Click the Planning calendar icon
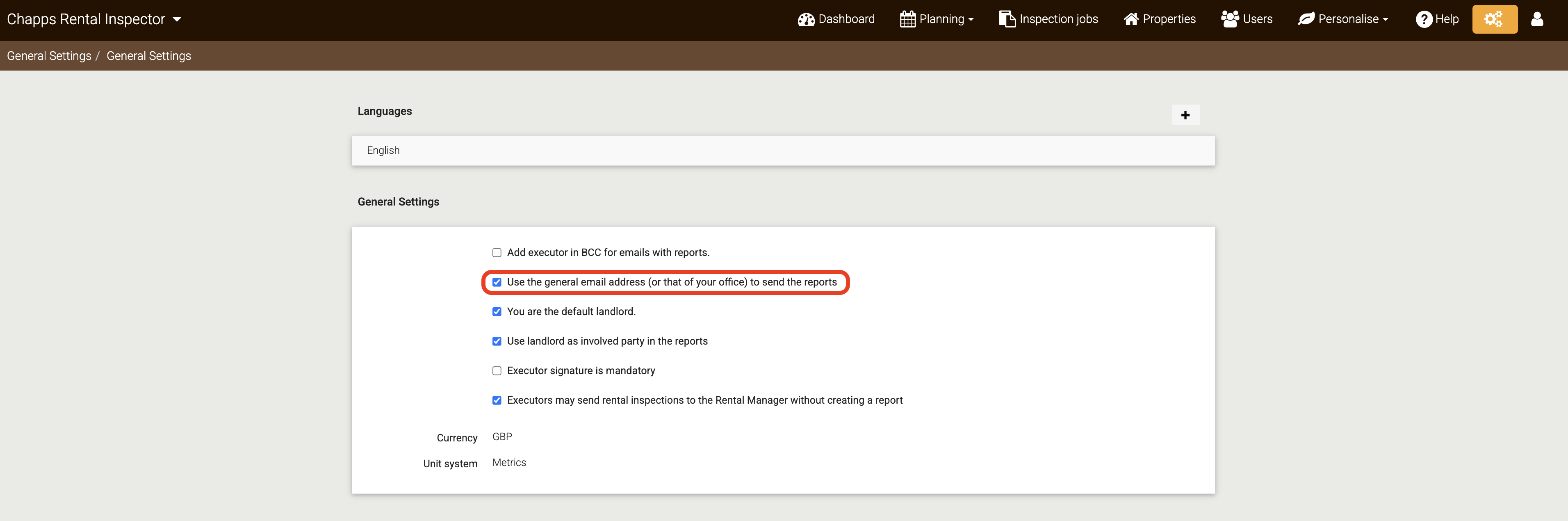Viewport: 1568px width, 521px height. coord(907,19)
